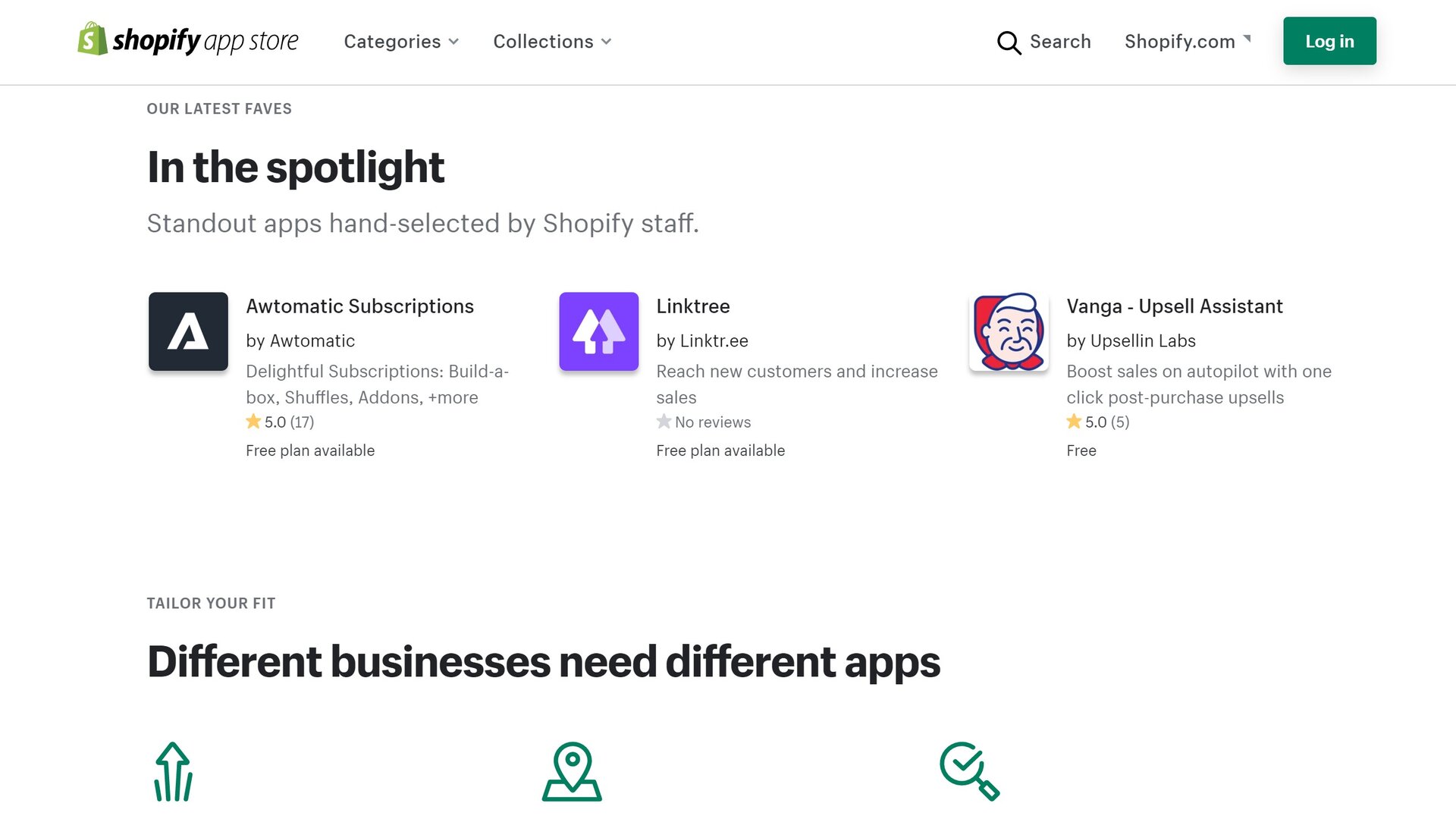This screenshot has width=1456, height=819.
Task: Click the green upward arrows icon
Action: pyautogui.click(x=174, y=771)
